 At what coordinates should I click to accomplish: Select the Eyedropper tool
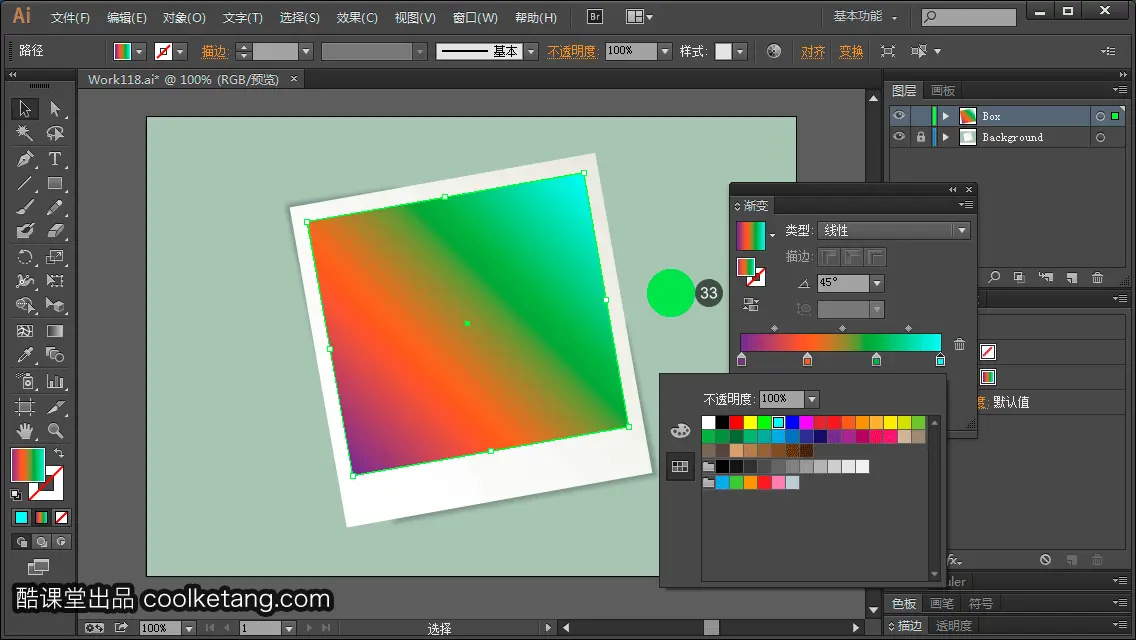pyautogui.click(x=25, y=355)
